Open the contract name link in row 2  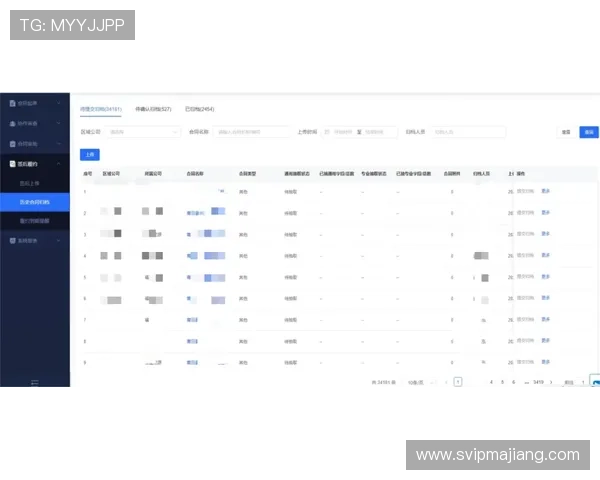(x=206, y=212)
